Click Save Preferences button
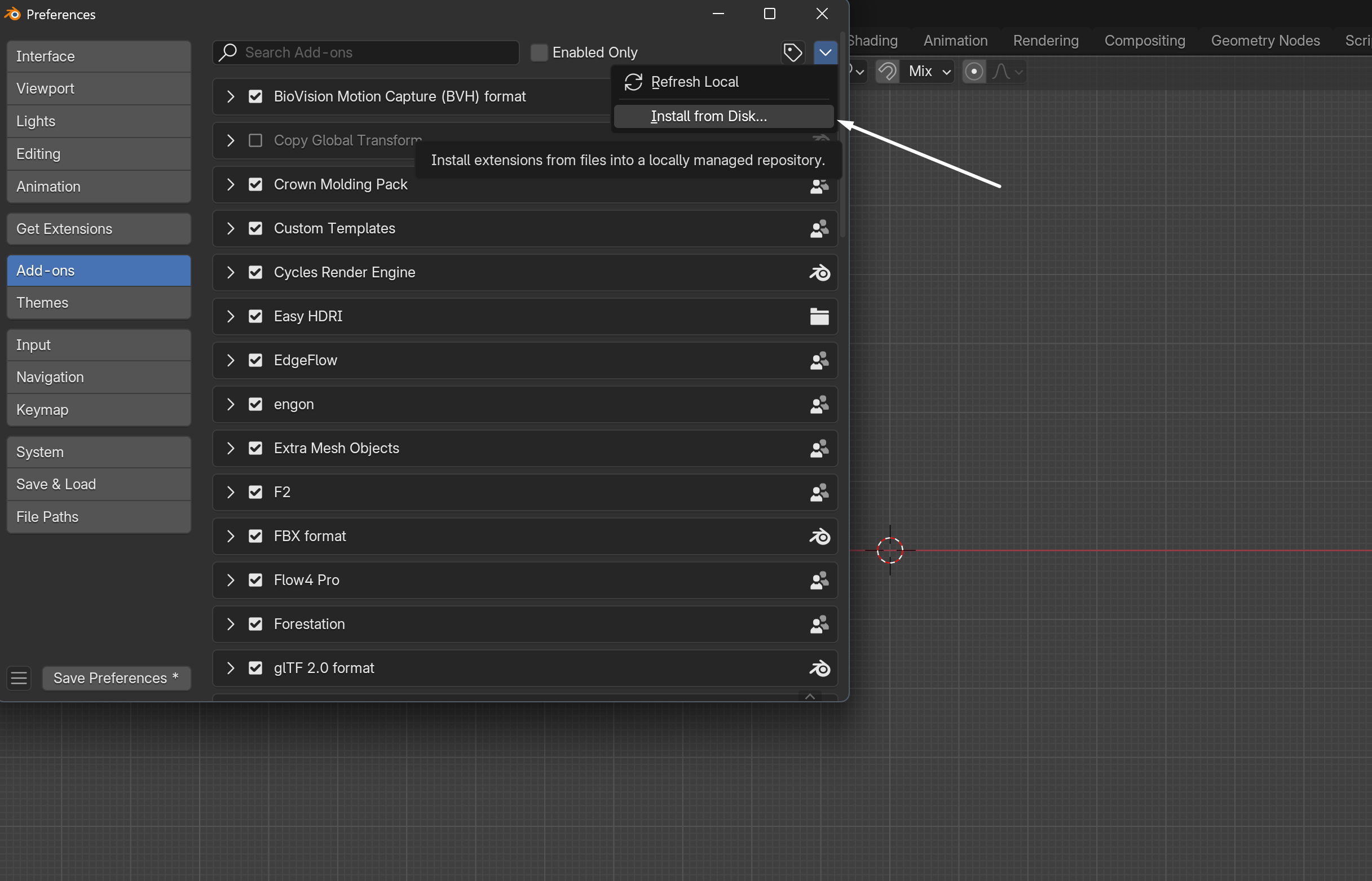The width and height of the screenshot is (1372, 881). [x=116, y=678]
